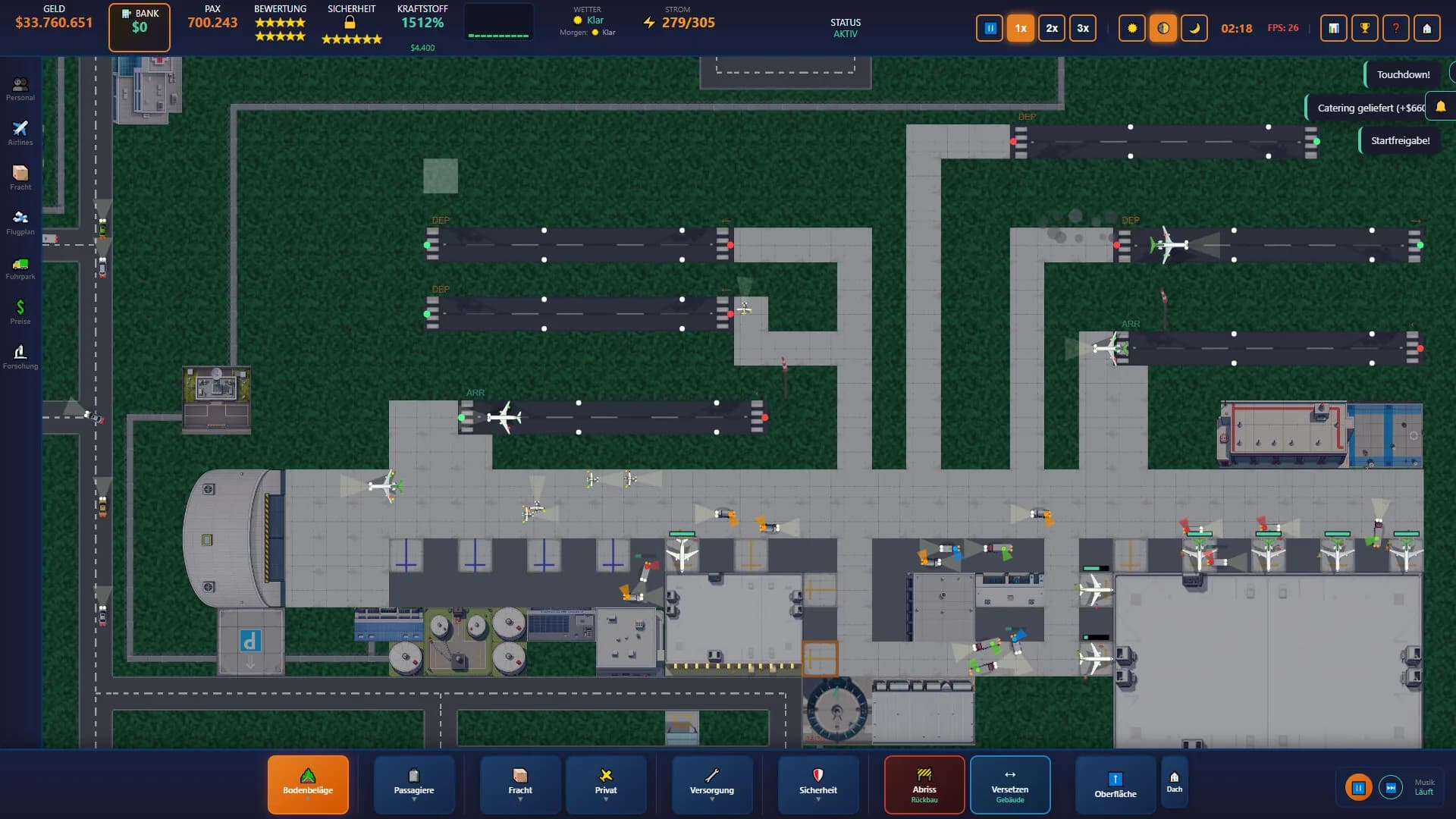Select the plane on the right ARR runway

tap(1111, 348)
